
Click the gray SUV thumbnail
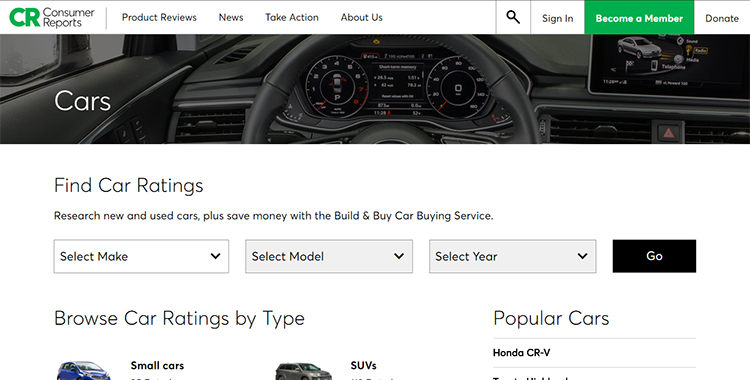[303, 371]
